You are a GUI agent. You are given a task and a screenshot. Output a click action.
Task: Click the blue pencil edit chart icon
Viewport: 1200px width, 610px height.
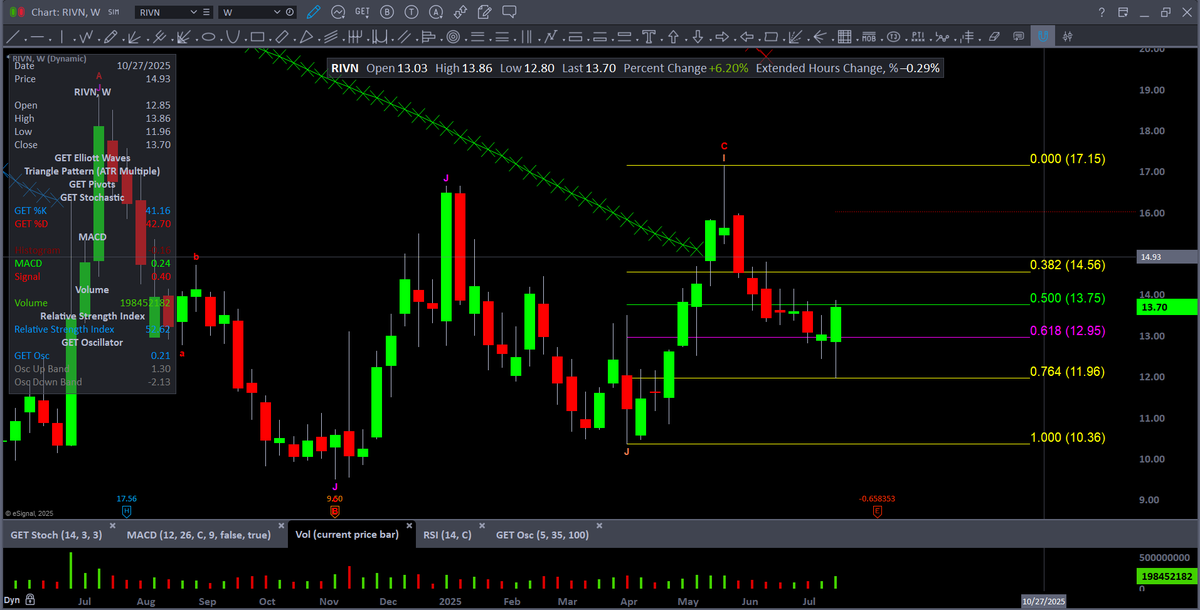pos(313,12)
